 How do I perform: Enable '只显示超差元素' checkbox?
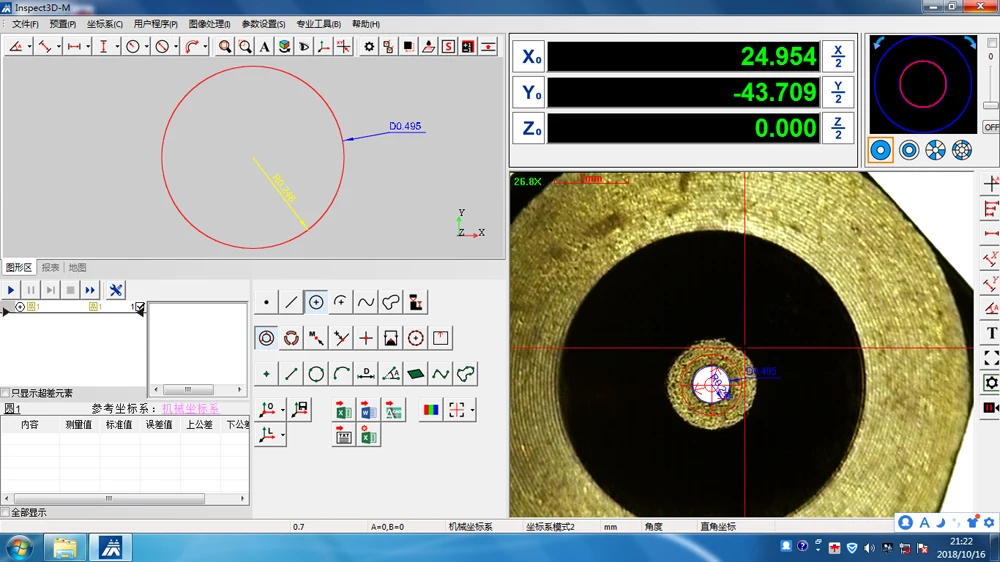(6, 393)
